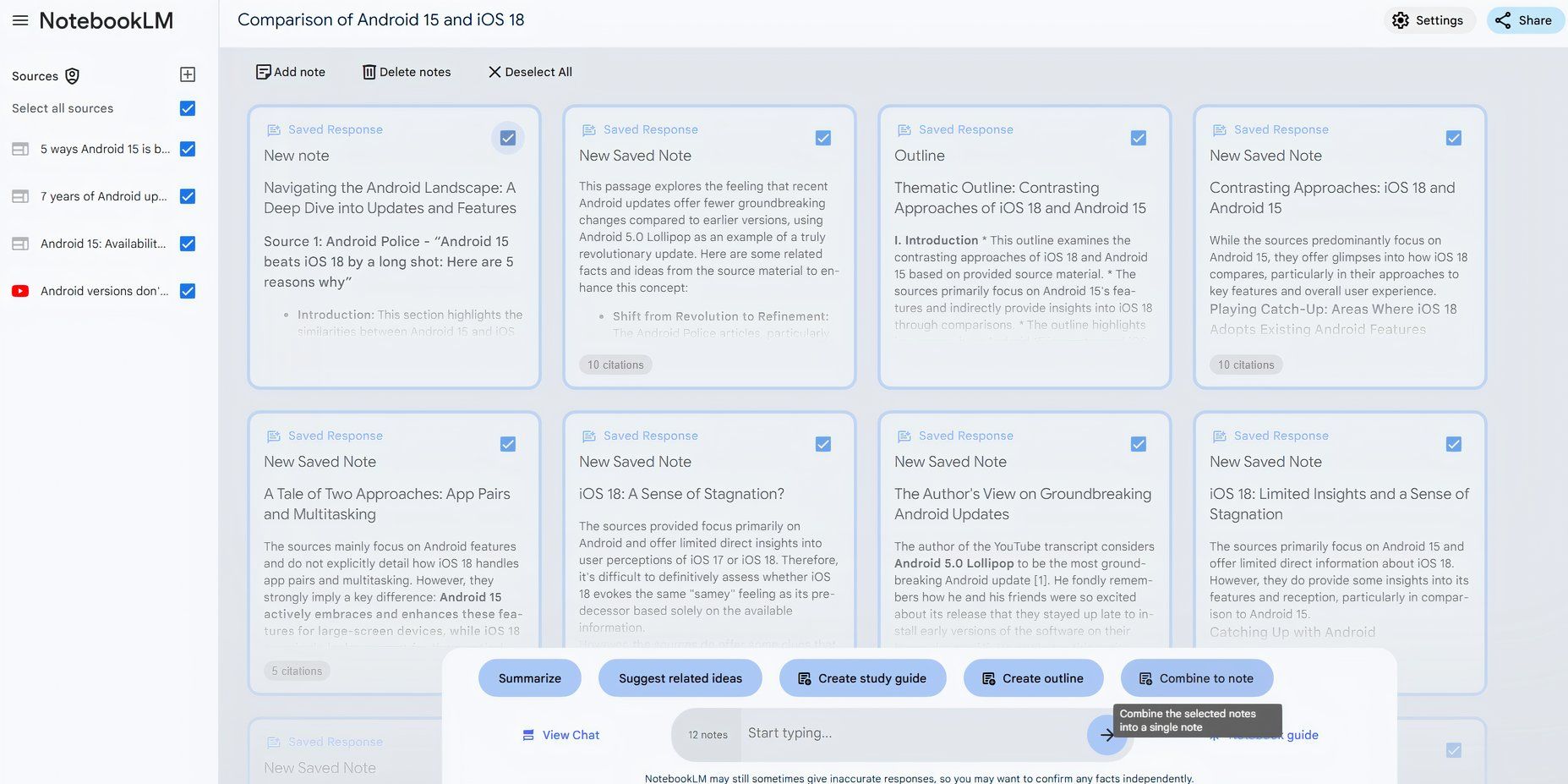
Task: Click the Sources shield icon
Action: 73,76
